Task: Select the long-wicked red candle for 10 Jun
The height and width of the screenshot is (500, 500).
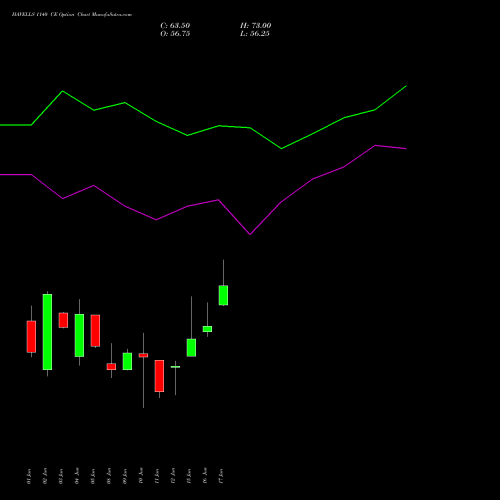Action: tap(143, 355)
